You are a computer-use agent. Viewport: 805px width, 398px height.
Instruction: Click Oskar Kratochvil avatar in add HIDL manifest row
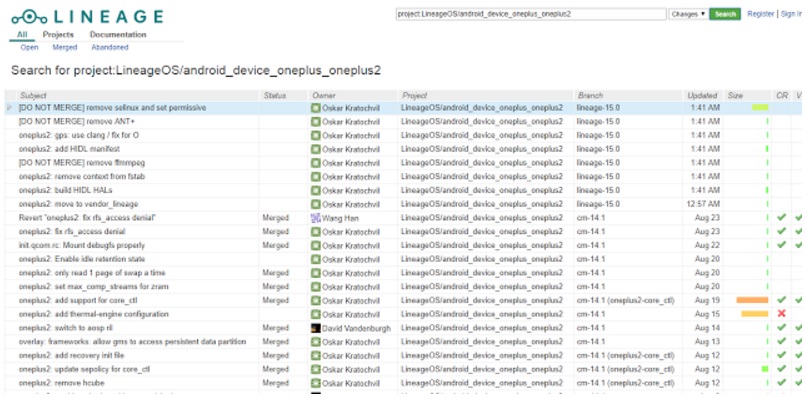tap(316, 149)
